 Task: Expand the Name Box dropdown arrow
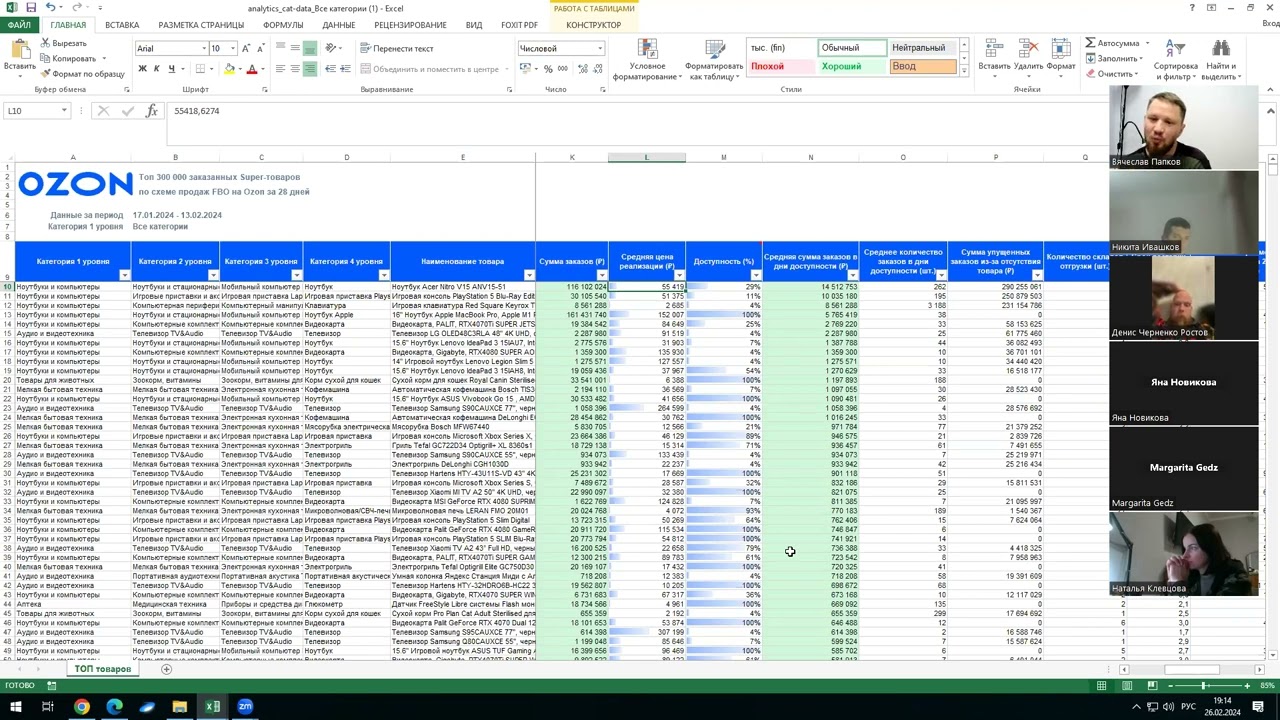point(64,111)
